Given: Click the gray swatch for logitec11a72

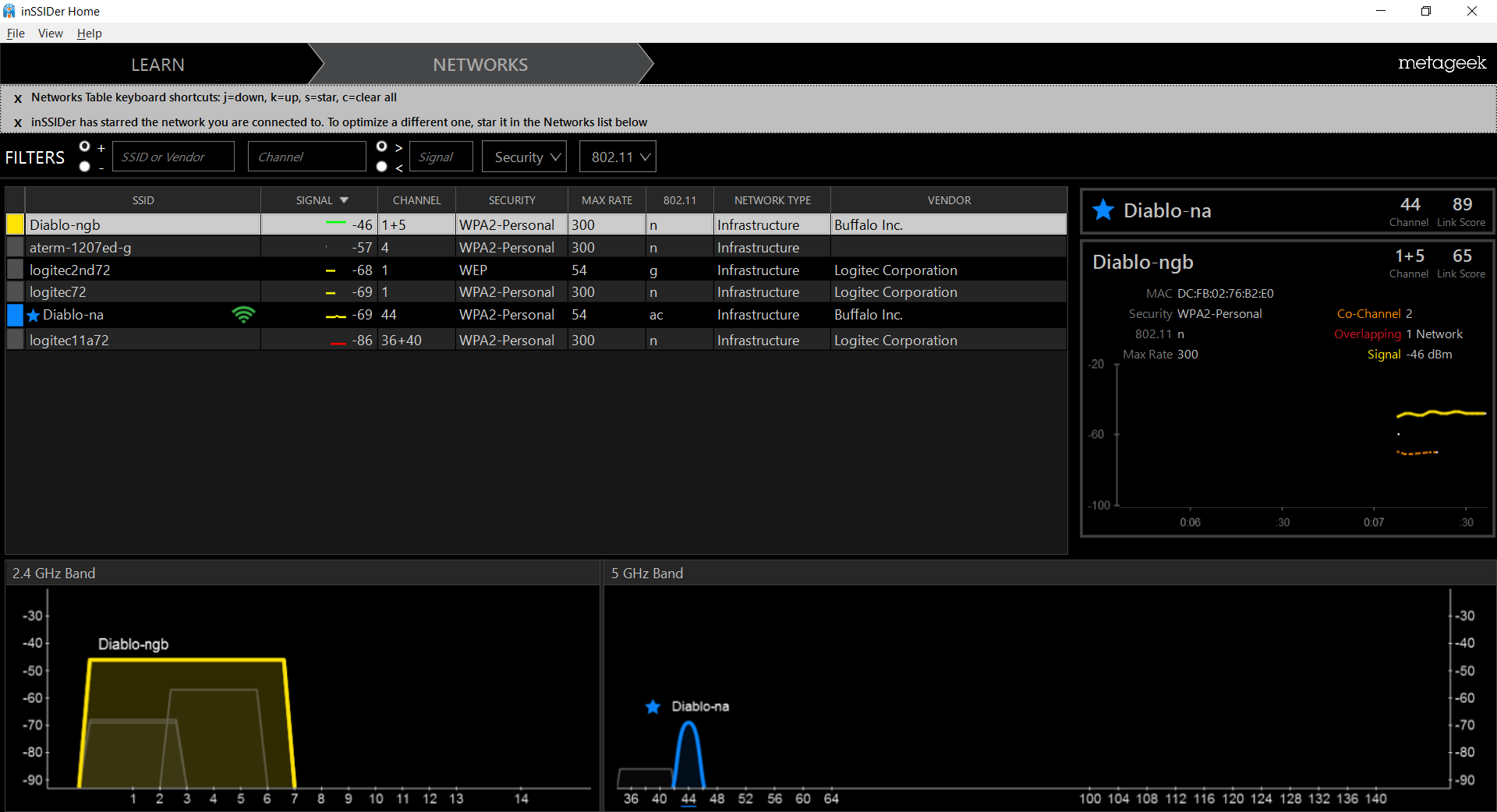Looking at the screenshot, I should [16, 340].
